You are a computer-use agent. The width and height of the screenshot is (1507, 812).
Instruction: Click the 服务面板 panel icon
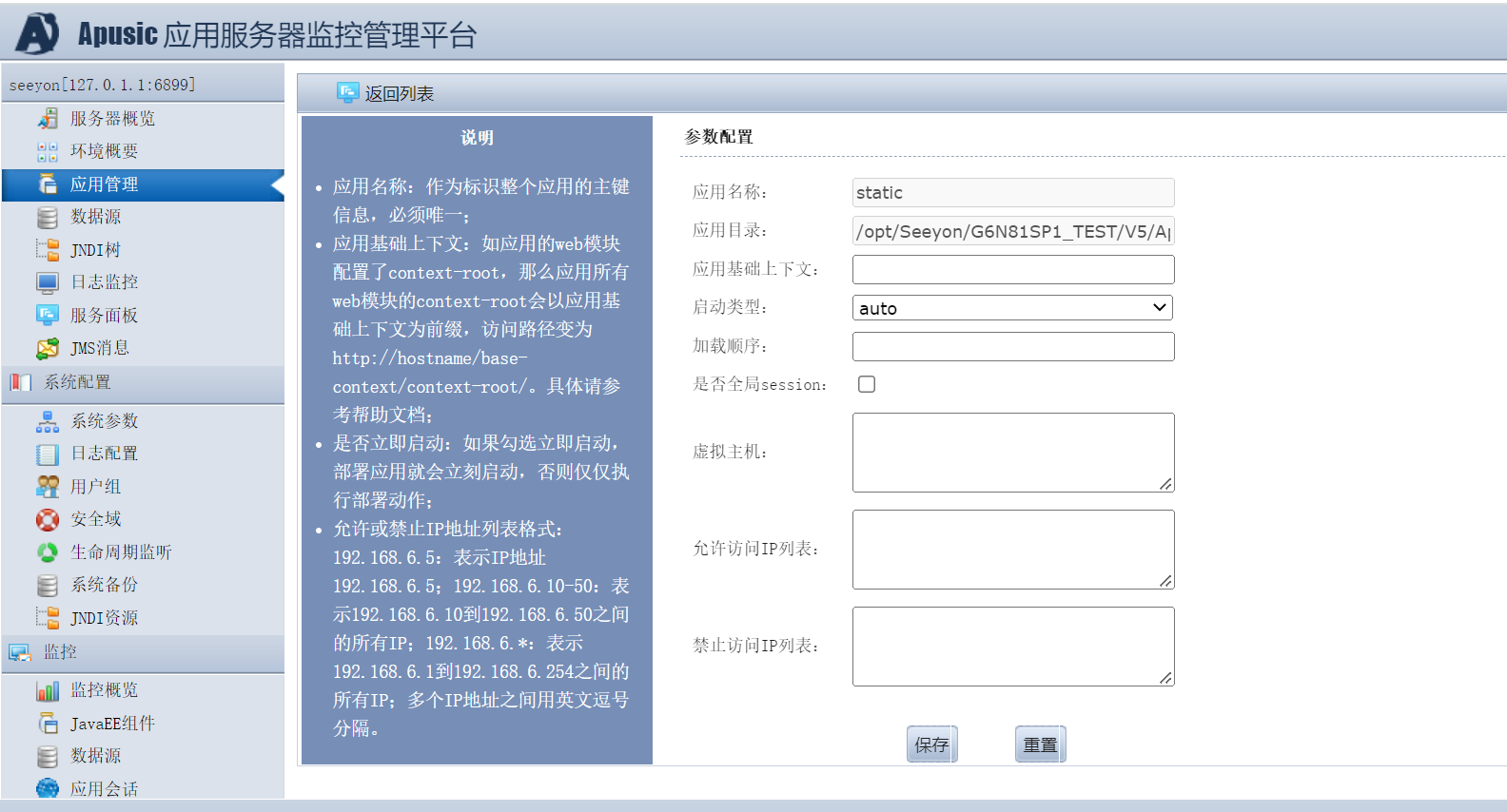pos(48,315)
